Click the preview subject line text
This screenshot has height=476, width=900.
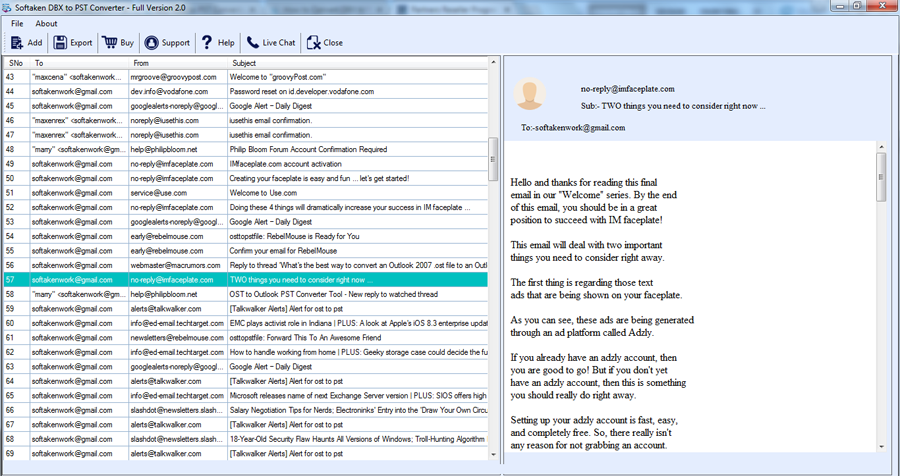pos(673,106)
